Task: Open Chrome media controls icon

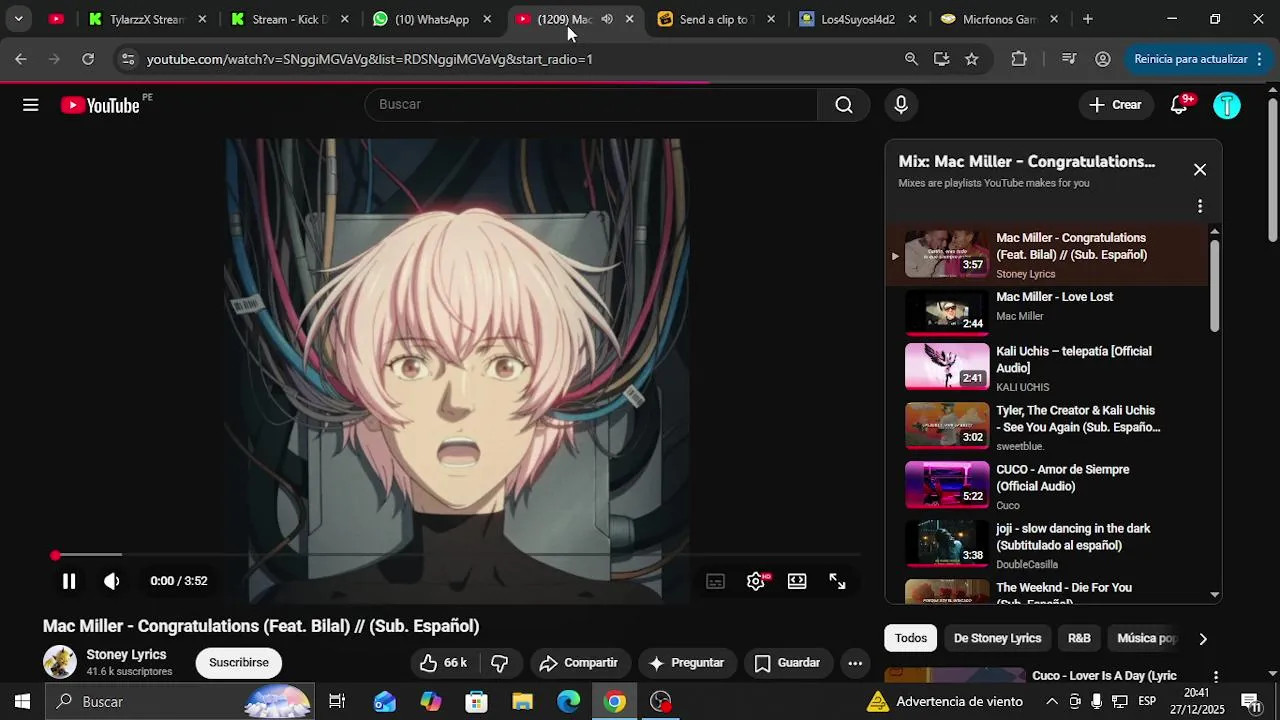Action: [1069, 59]
